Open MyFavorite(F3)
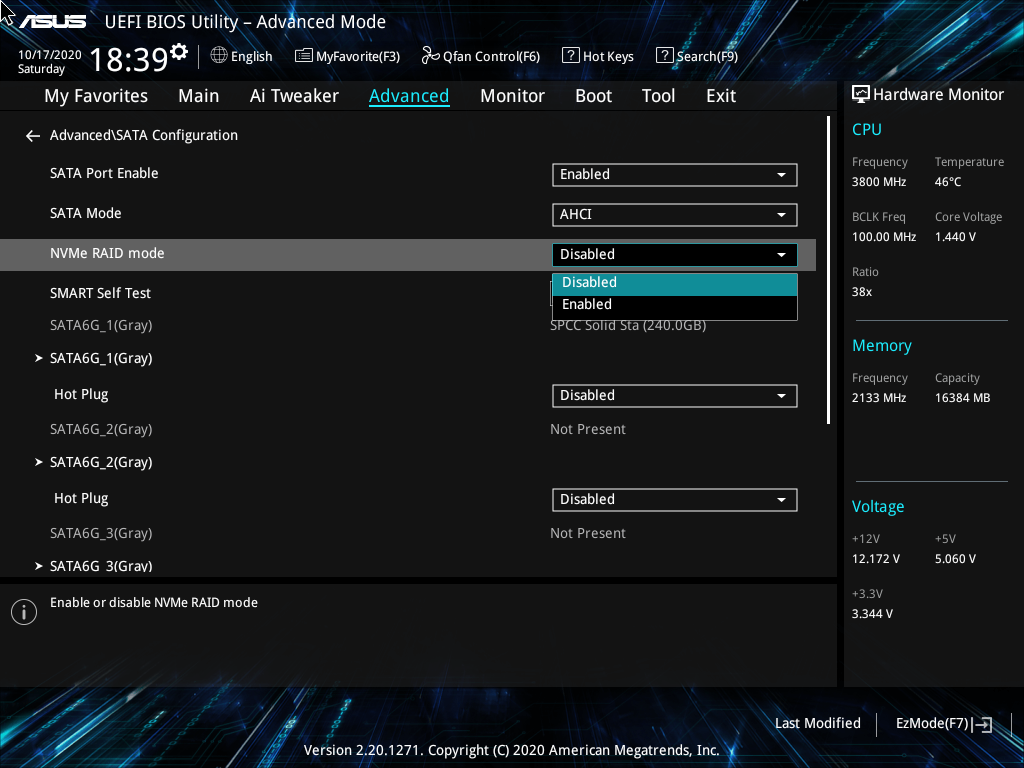 pos(347,56)
